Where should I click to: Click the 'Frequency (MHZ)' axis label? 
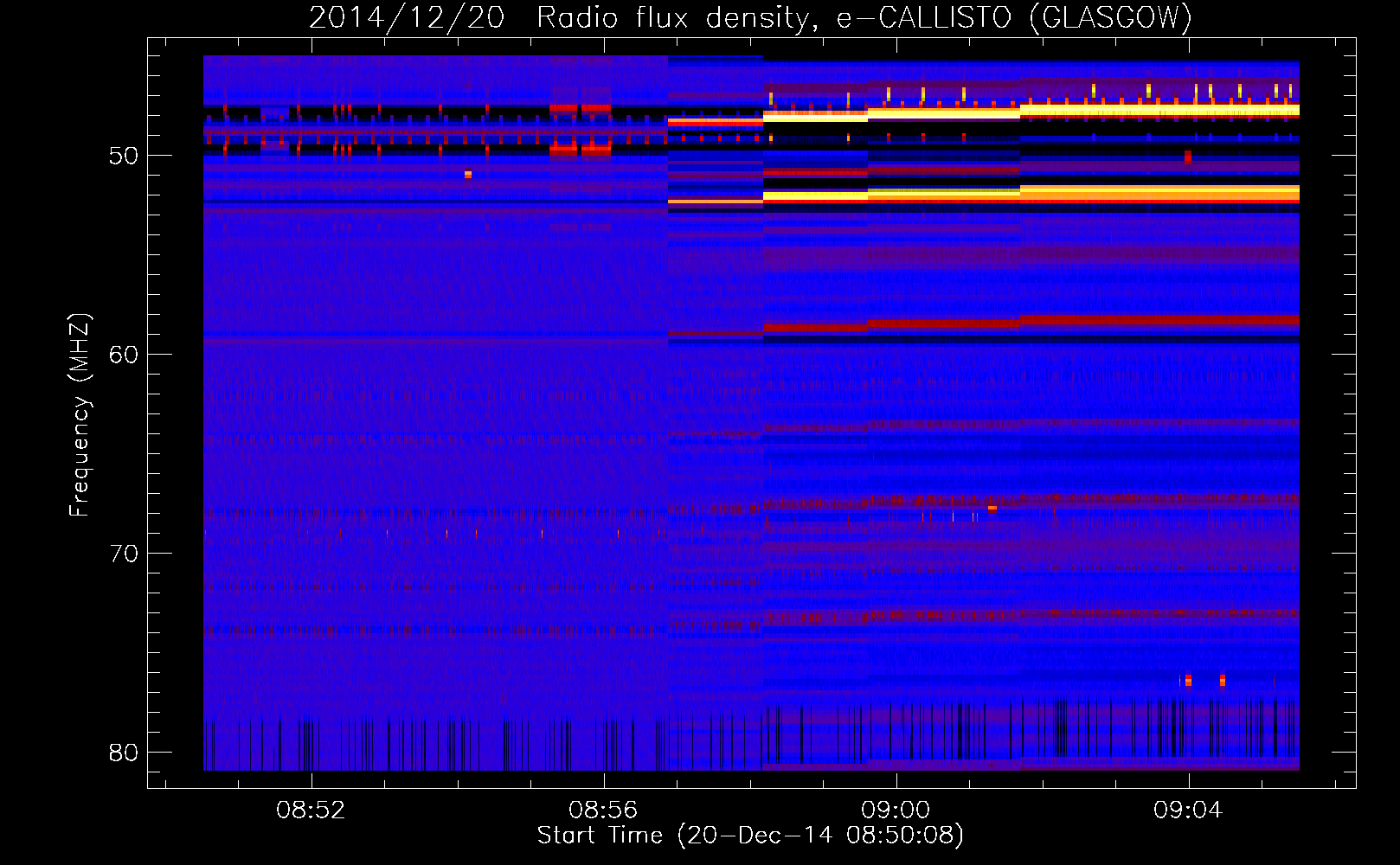(79, 415)
